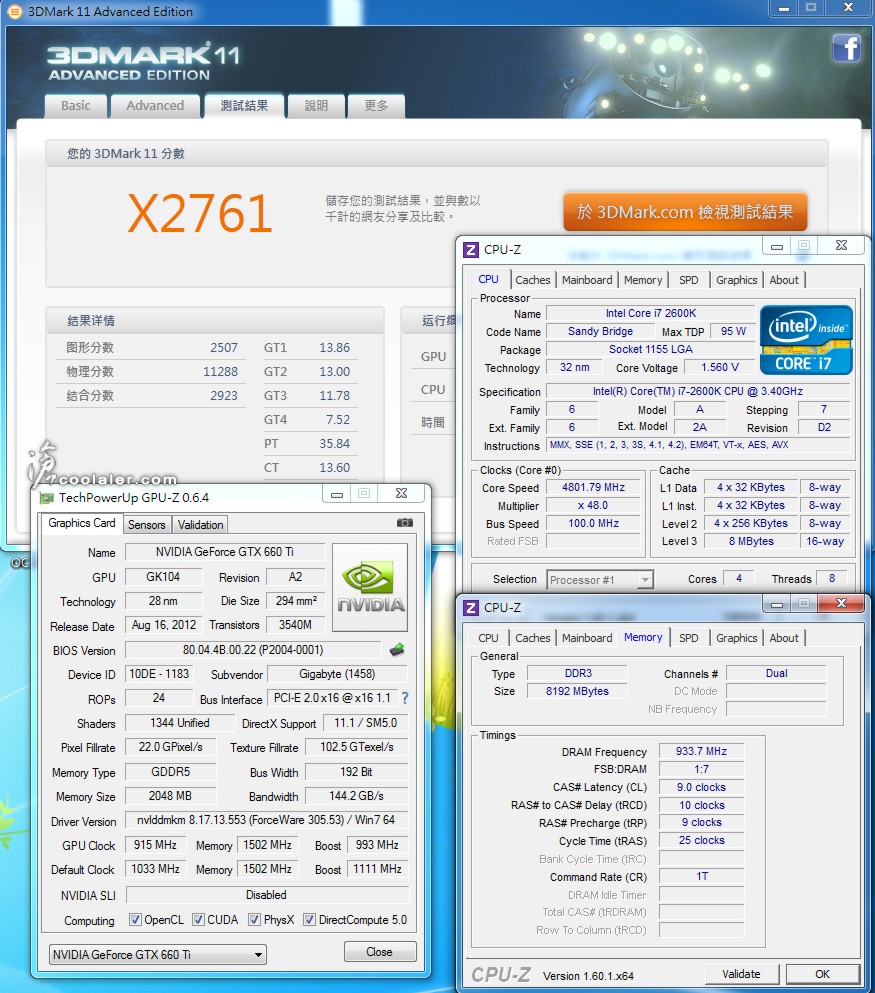Image resolution: width=875 pixels, height=993 pixels.
Task: Click the Memory Size value 2048 MB
Action: click(x=170, y=796)
